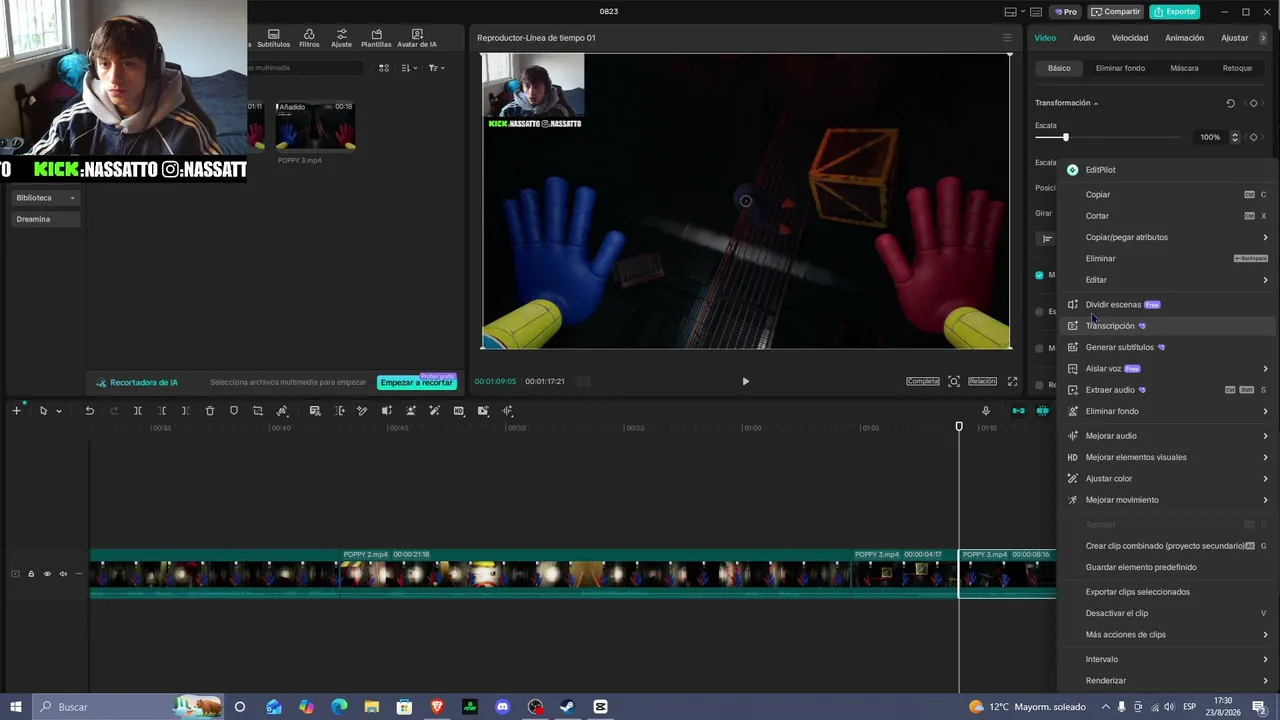Mute the main video track

pyautogui.click(x=63, y=574)
